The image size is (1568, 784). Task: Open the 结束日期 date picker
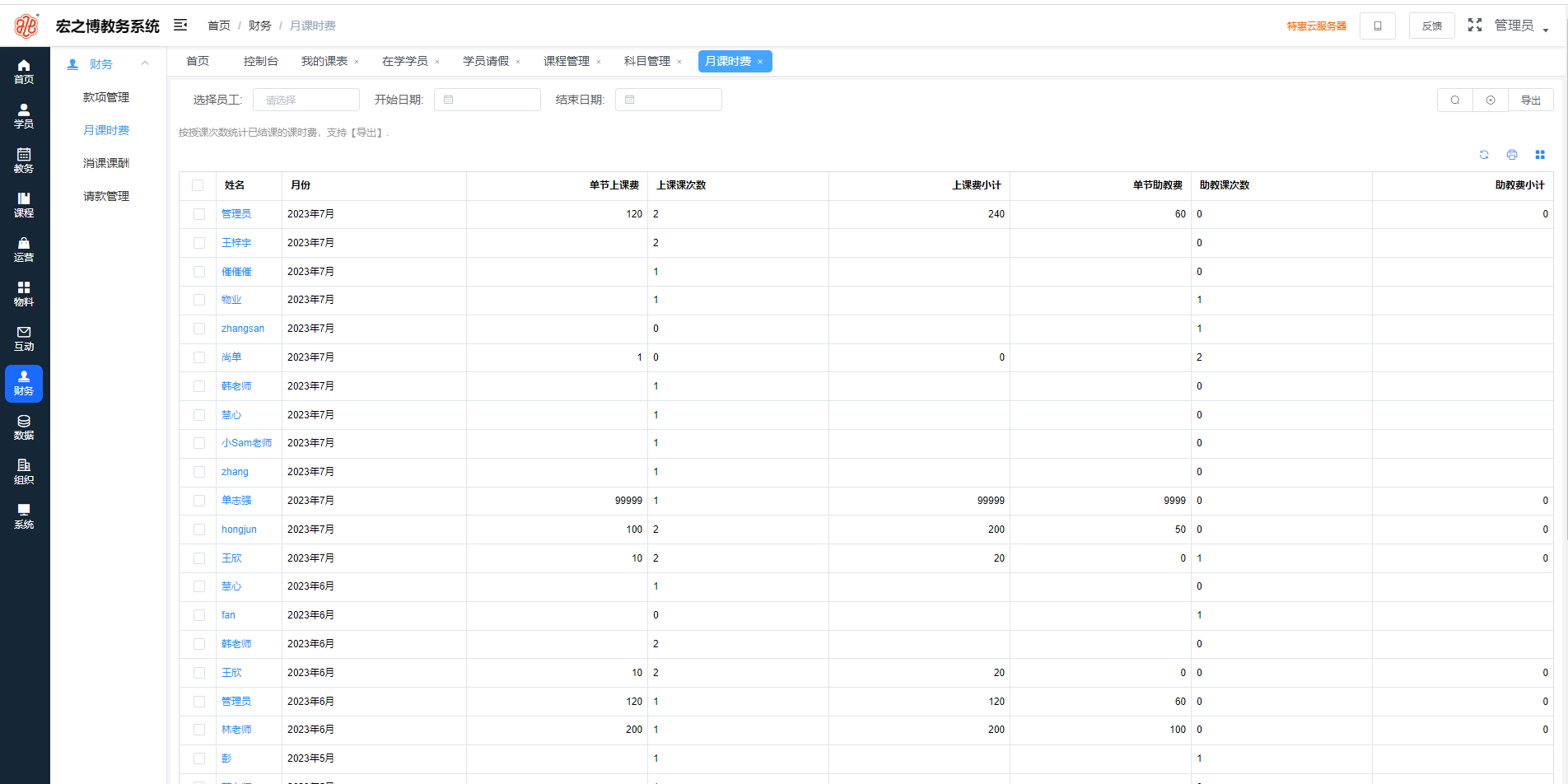tap(669, 100)
